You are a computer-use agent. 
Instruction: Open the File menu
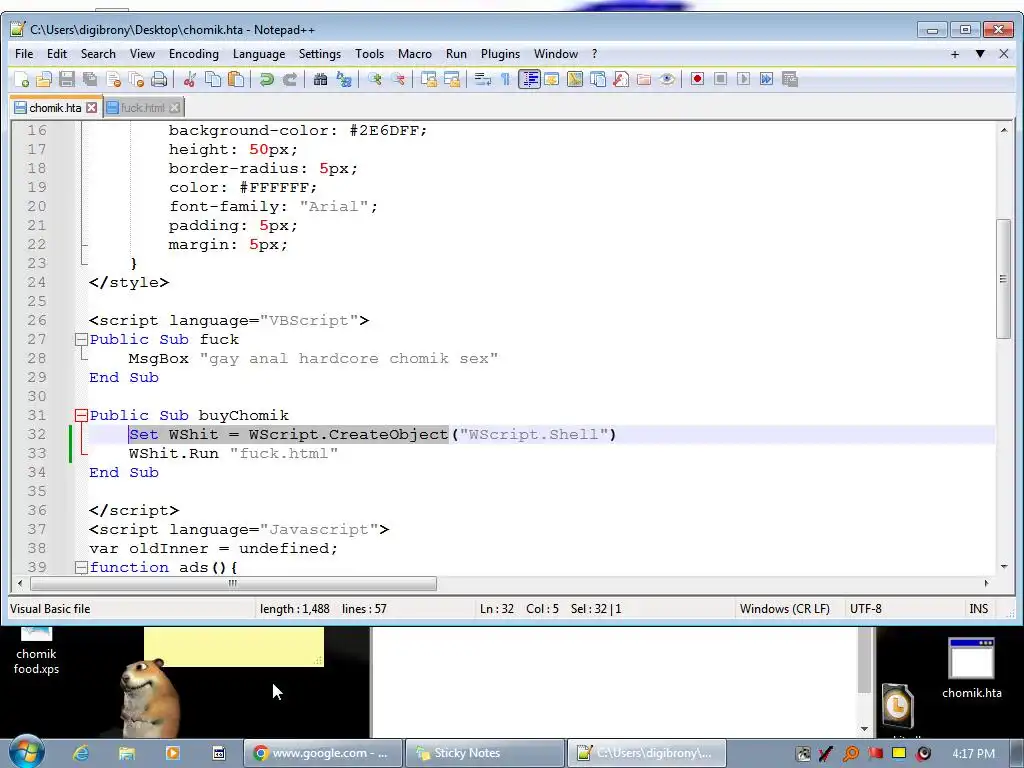24,54
